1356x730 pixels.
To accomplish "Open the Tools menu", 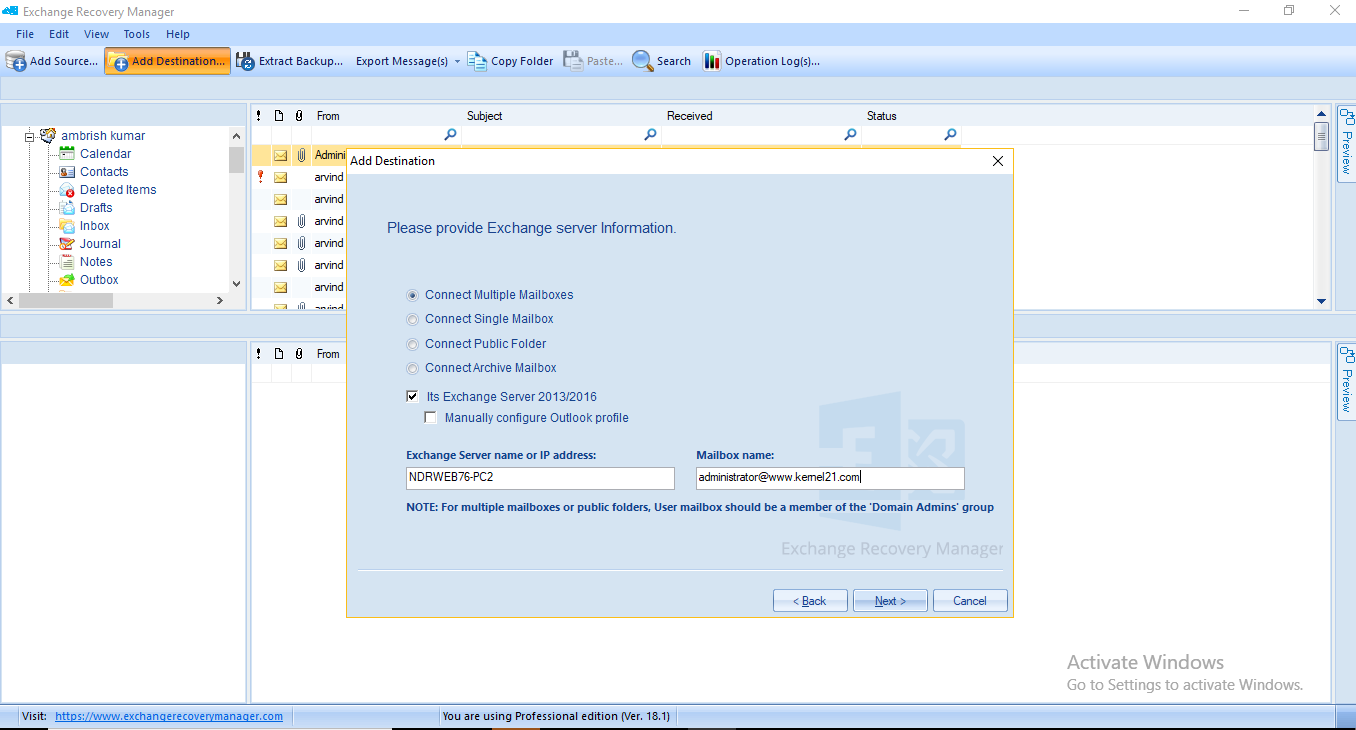I will point(137,34).
